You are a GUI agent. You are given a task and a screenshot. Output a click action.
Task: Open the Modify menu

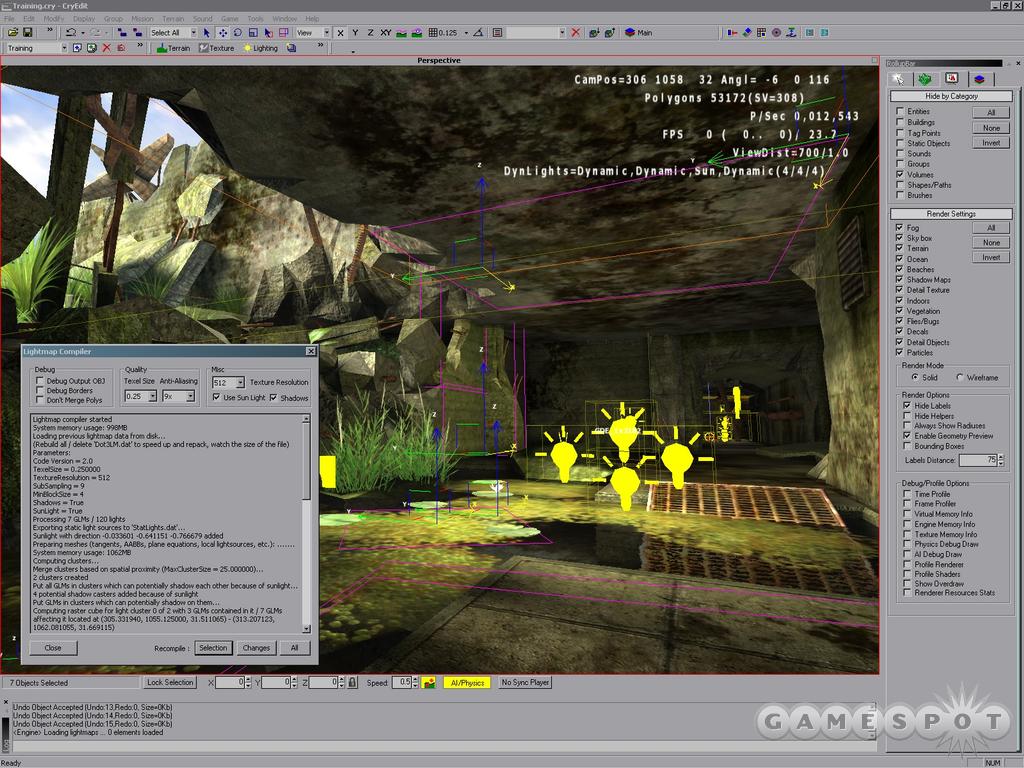coord(54,19)
